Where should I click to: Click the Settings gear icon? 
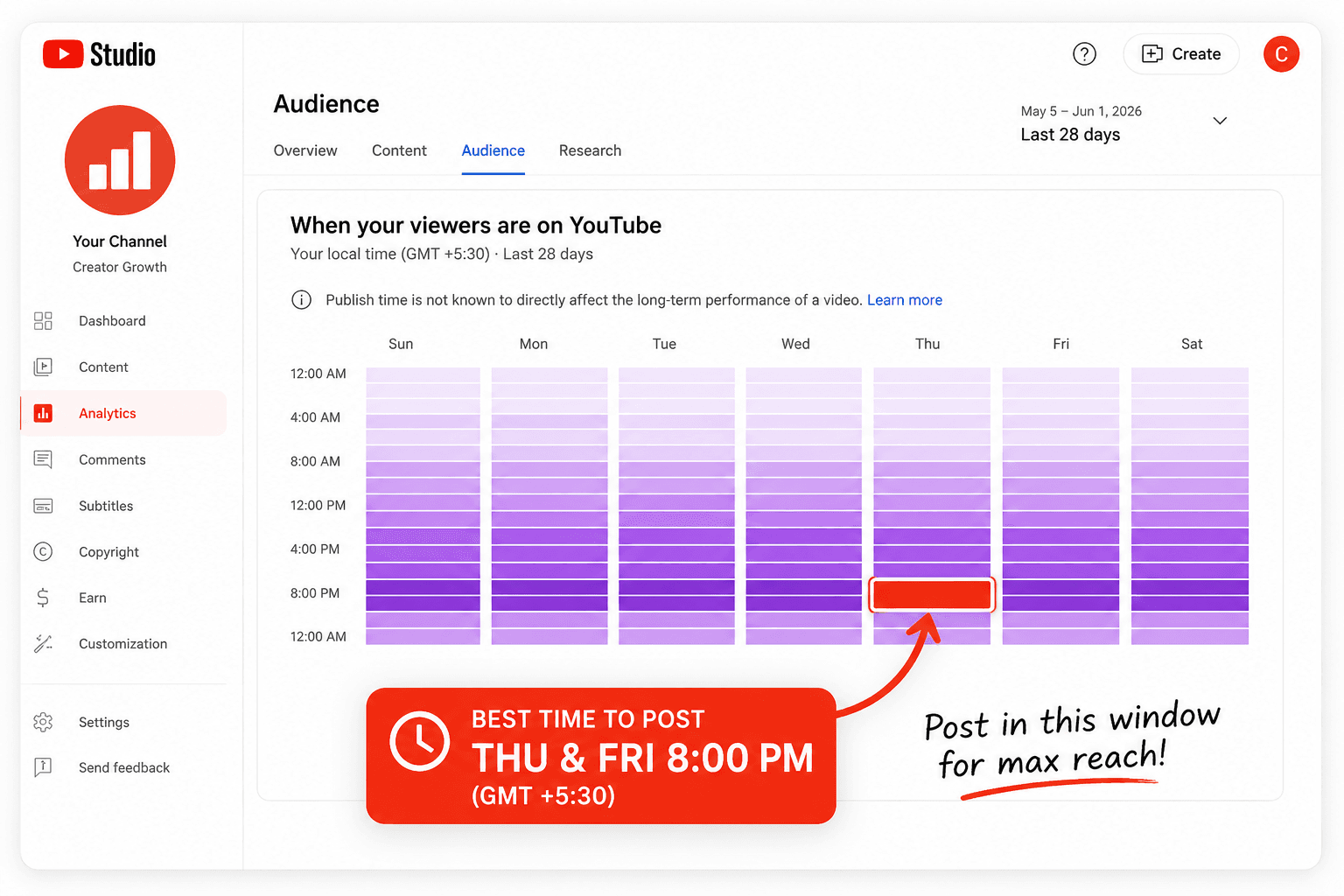tap(43, 722)
